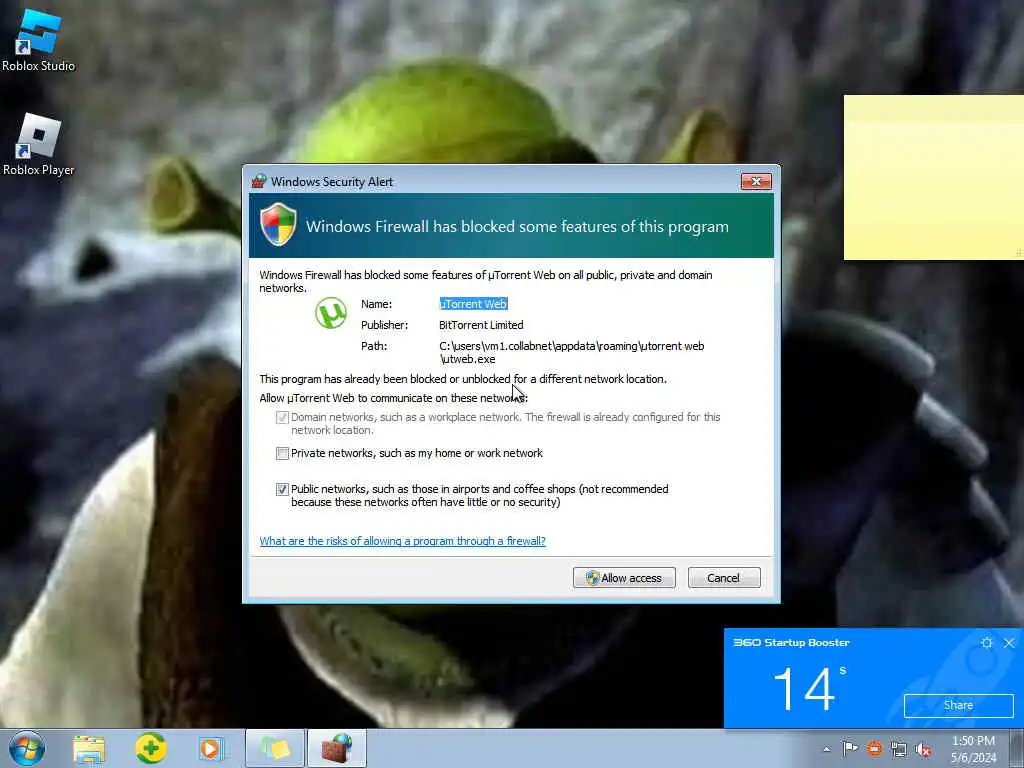Click the muted volume tray icon

[x=923, y=749]
